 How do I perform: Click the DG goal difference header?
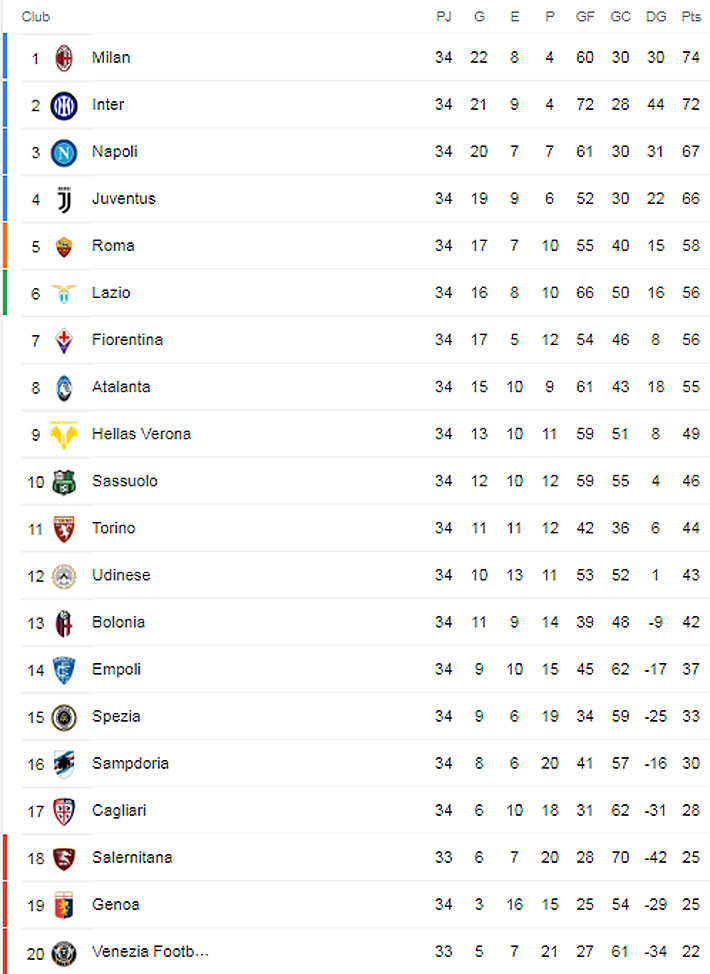point(656,17)
